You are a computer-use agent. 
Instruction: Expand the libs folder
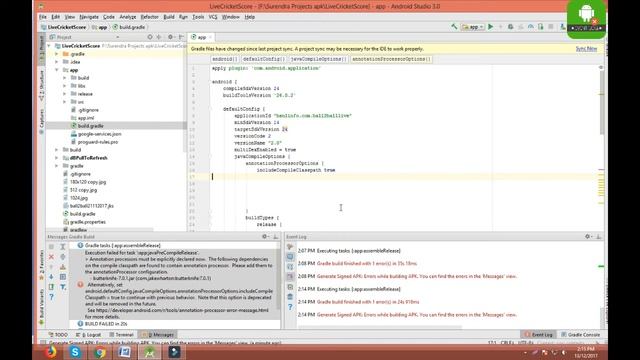point(65,86)
